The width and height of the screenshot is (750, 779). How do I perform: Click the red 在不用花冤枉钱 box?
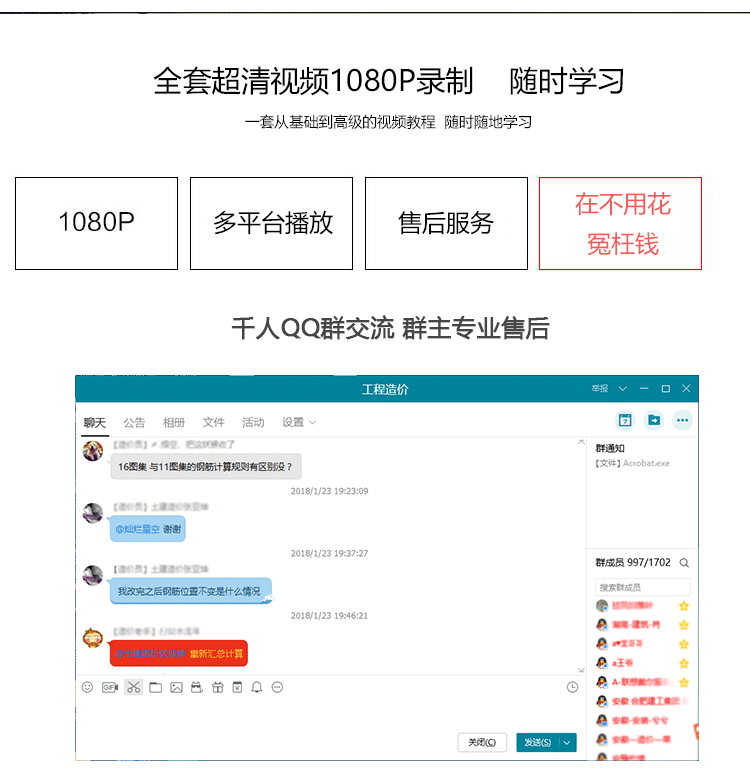(x=620, y=224)
